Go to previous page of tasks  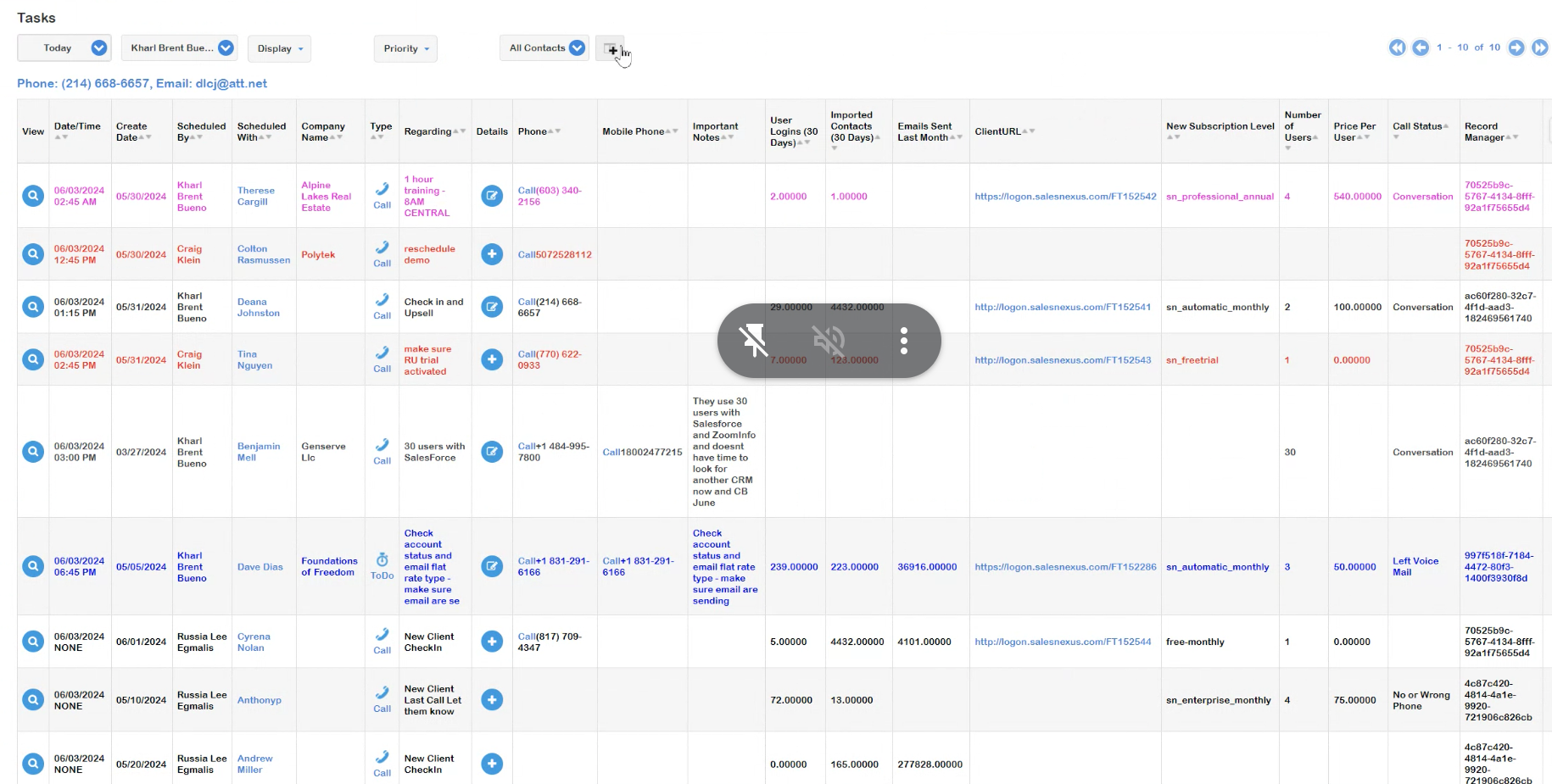(x=1421, y=47)
